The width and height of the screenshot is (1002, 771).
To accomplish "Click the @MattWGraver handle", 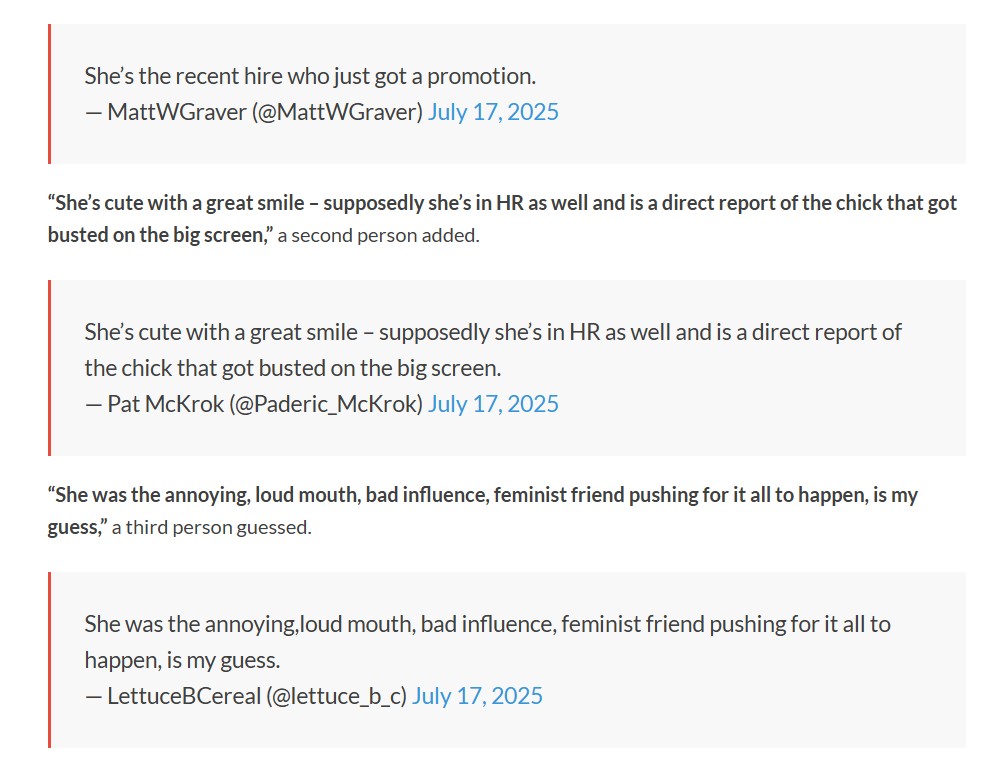I will (337, 112).
